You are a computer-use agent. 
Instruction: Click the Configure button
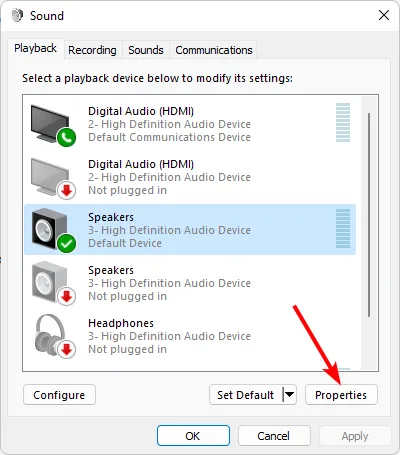click(59, 395)
